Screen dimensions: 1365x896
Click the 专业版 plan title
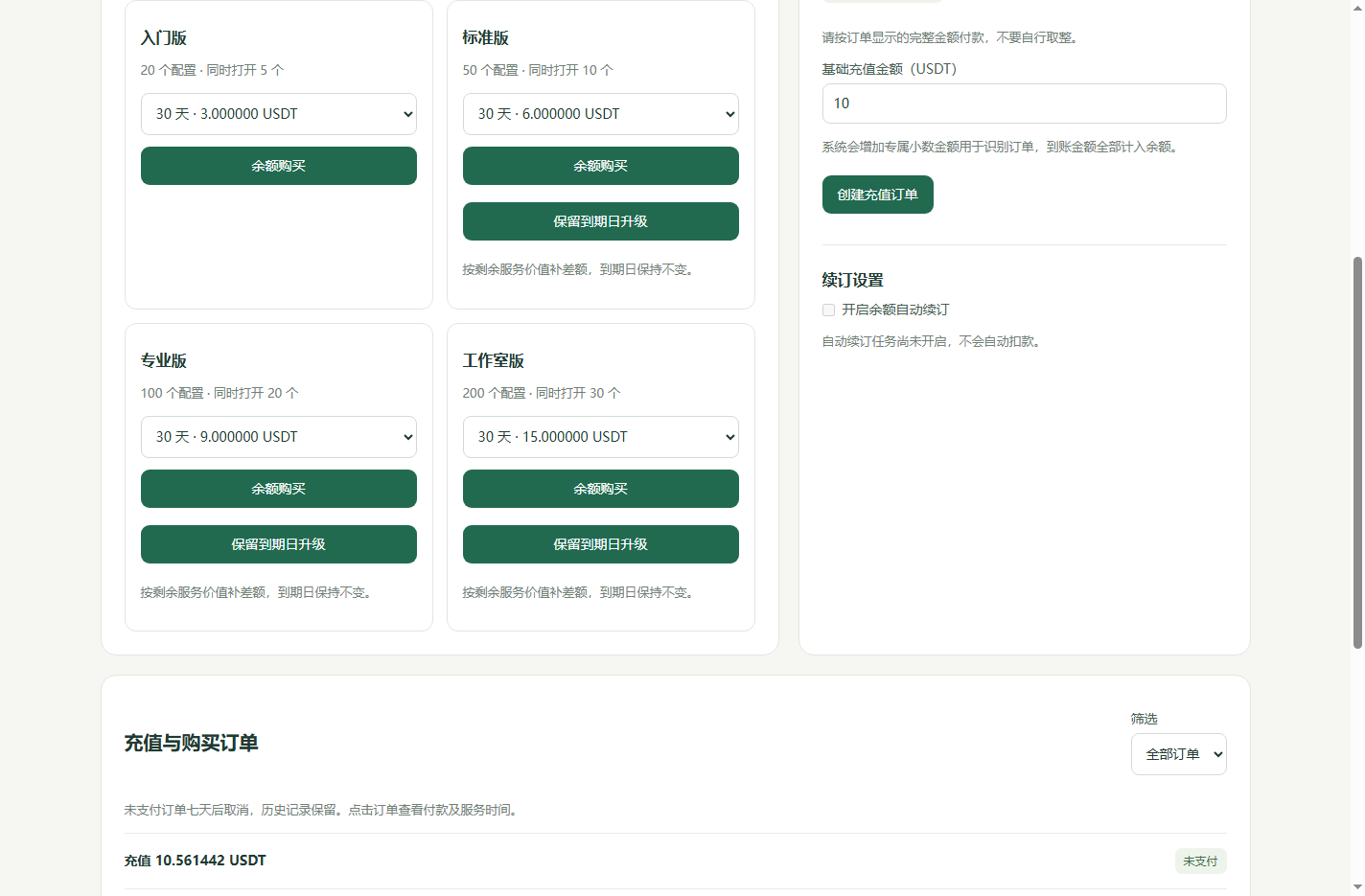tap(164, 361)
